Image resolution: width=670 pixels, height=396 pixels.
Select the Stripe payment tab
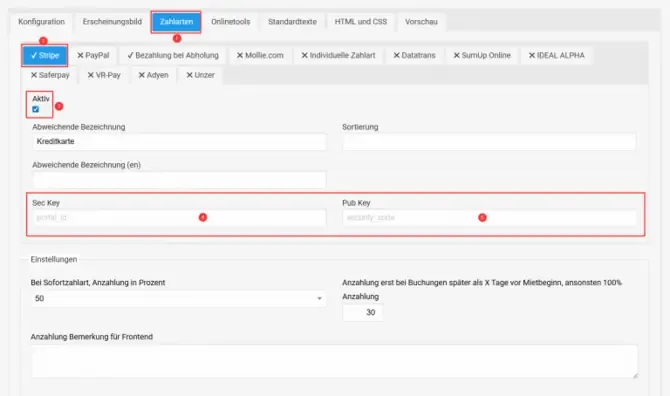click(44, 56)
